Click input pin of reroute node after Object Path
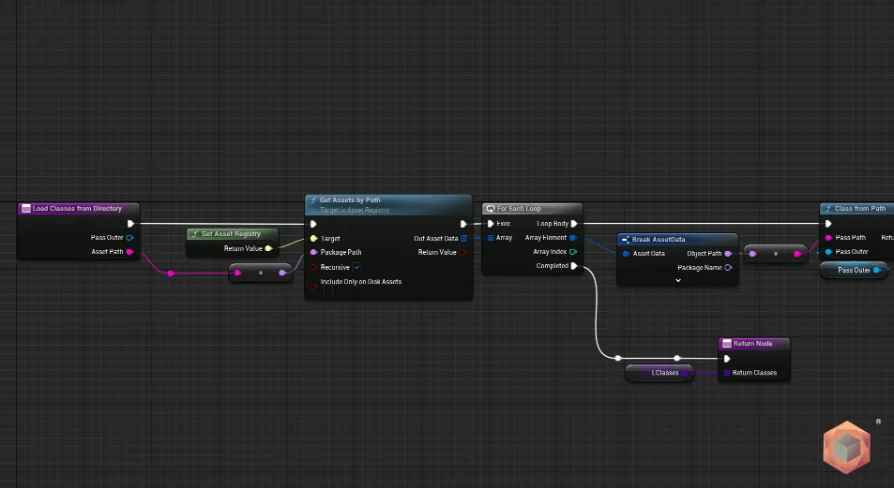The width and height of the screenshot is (894, 488). point(753,254)
